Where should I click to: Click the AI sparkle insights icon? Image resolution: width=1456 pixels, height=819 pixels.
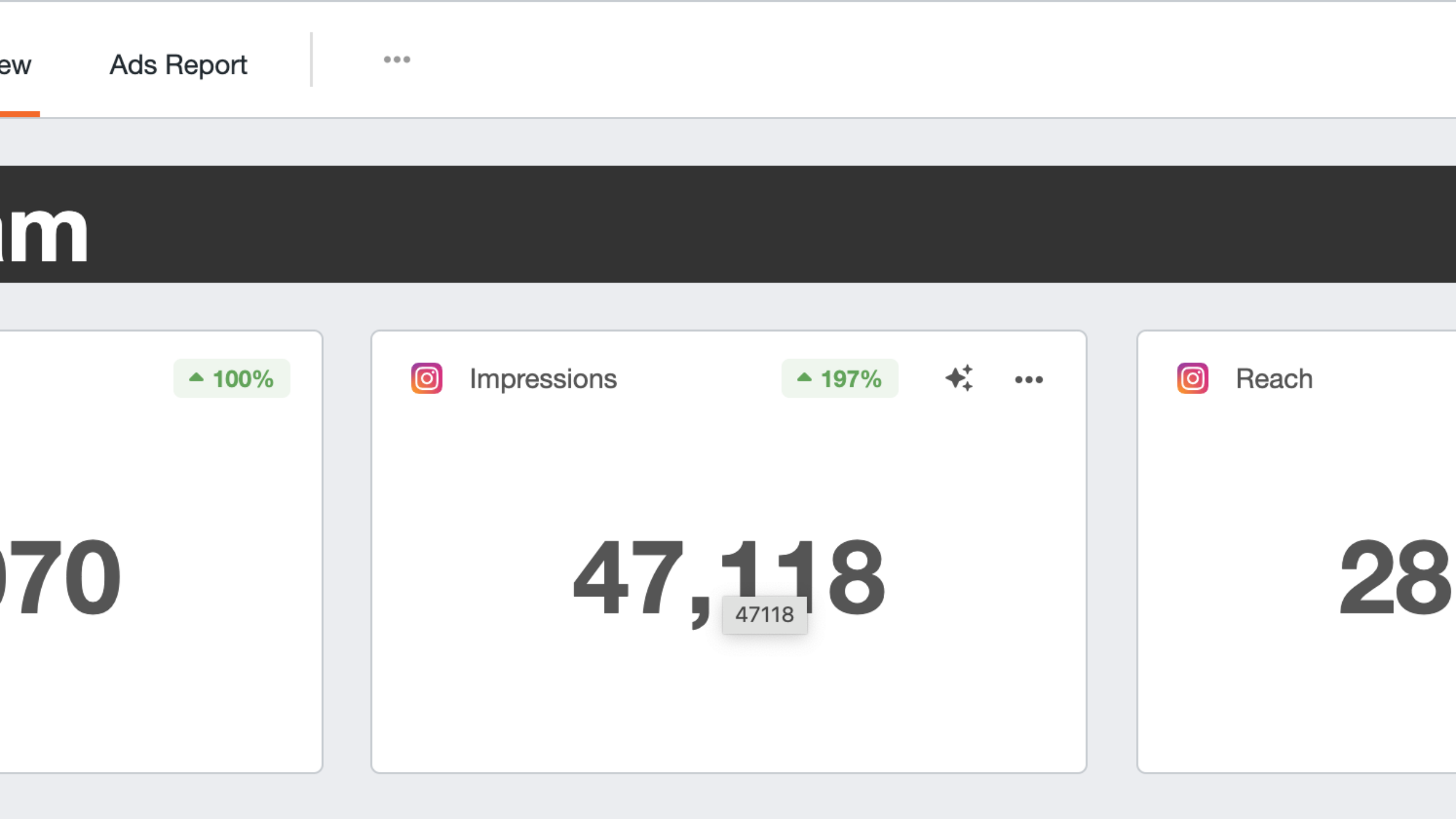click(959, 378)
